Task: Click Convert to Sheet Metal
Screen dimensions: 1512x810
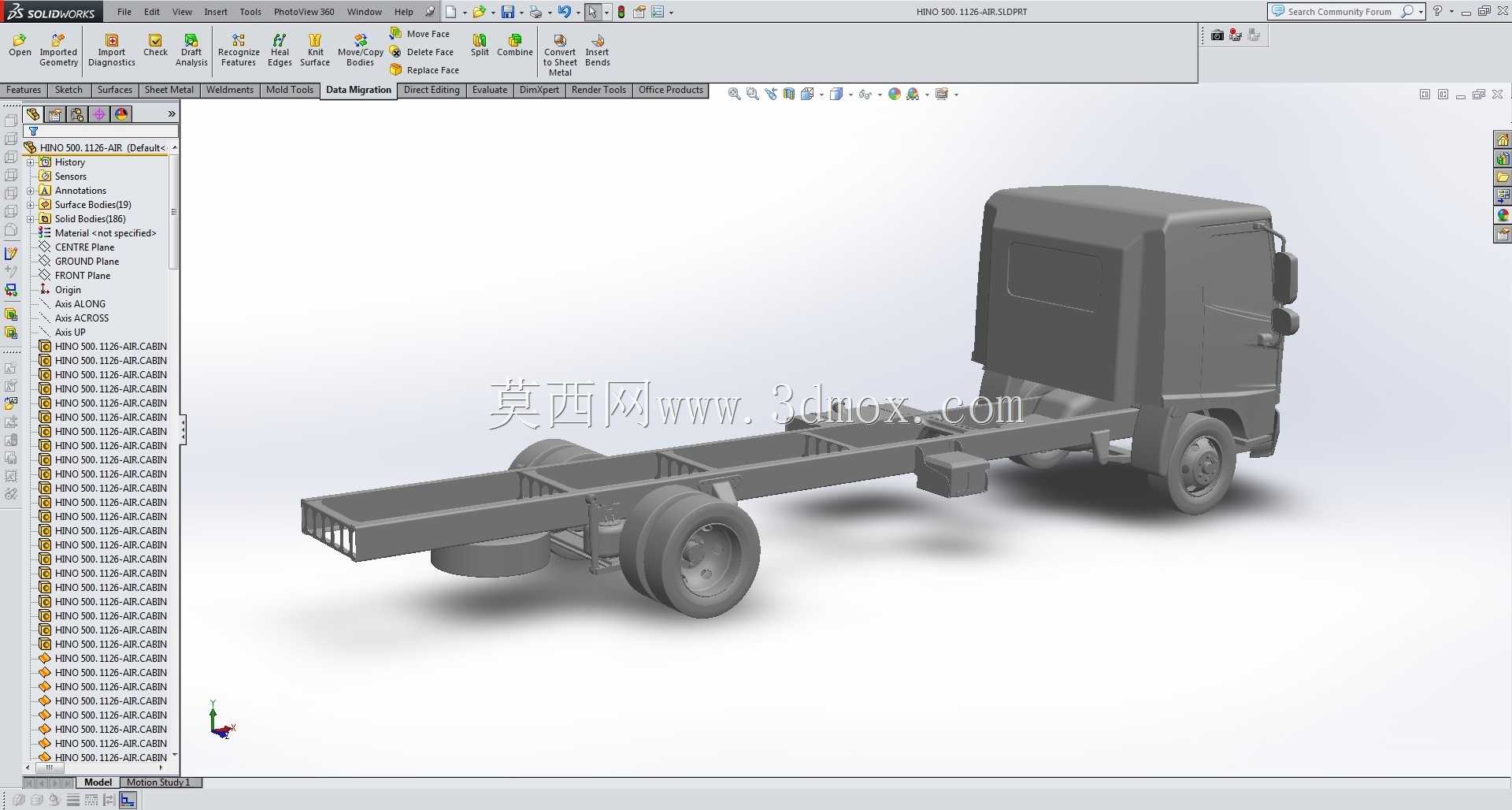Action: pos(560,54)
